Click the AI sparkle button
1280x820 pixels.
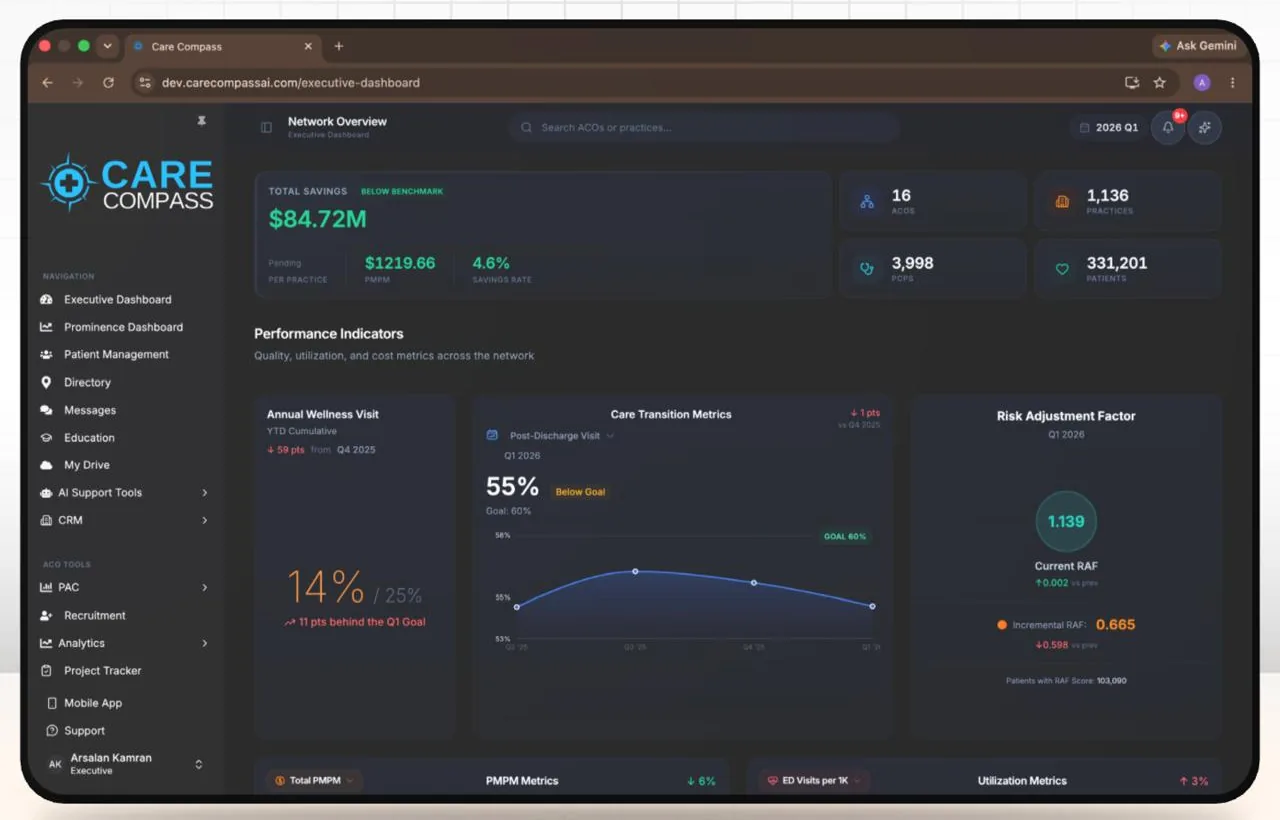1205,127
